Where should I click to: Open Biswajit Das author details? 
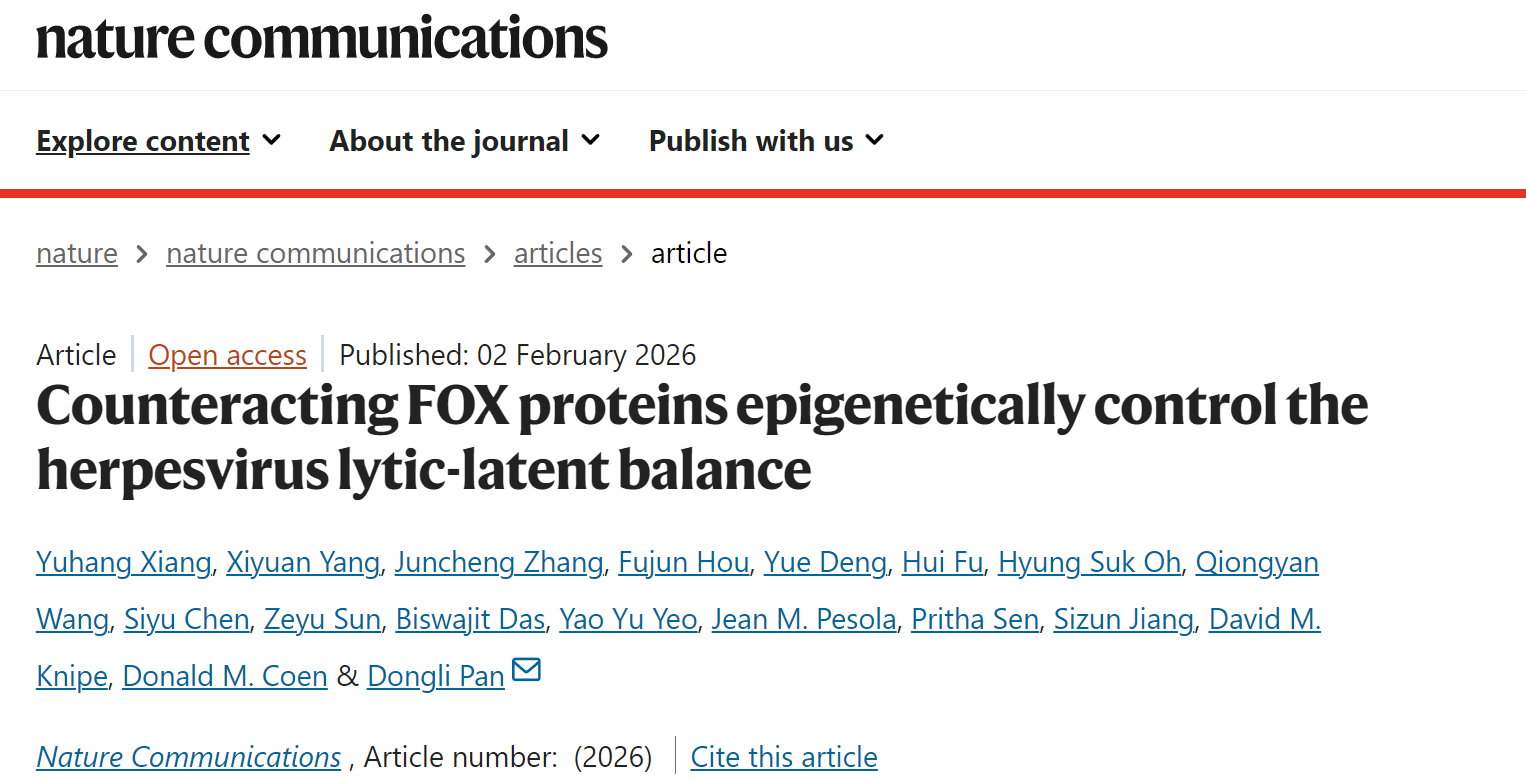coord(470,620)
